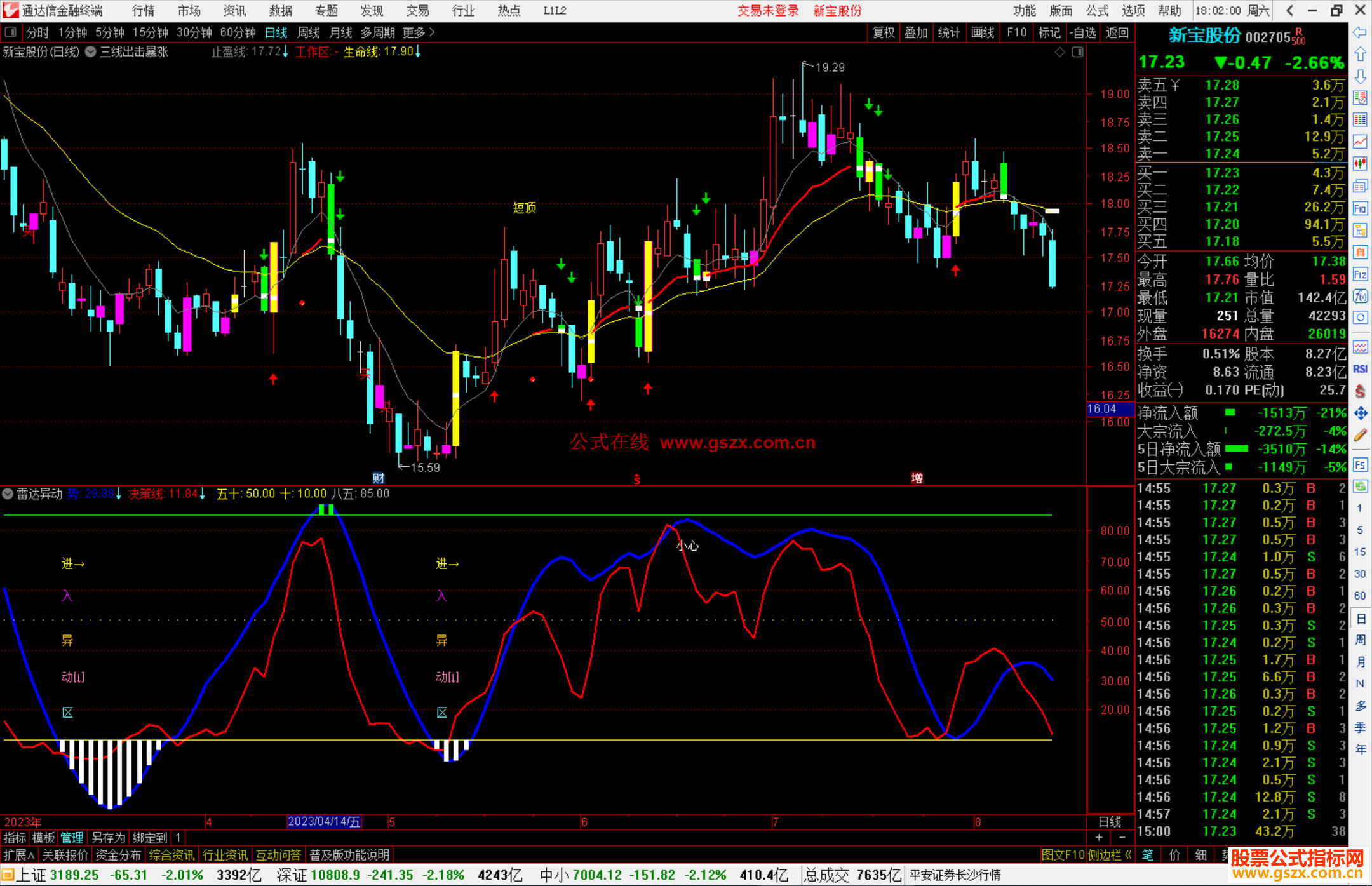The image size is (1372, 886).
Task: Click the back arrow sidebar icon
Action: point(1360,32)
